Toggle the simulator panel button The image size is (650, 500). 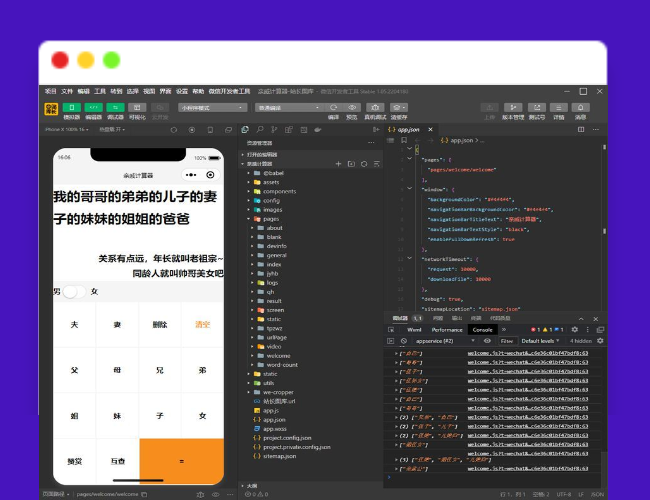[72, 107]
